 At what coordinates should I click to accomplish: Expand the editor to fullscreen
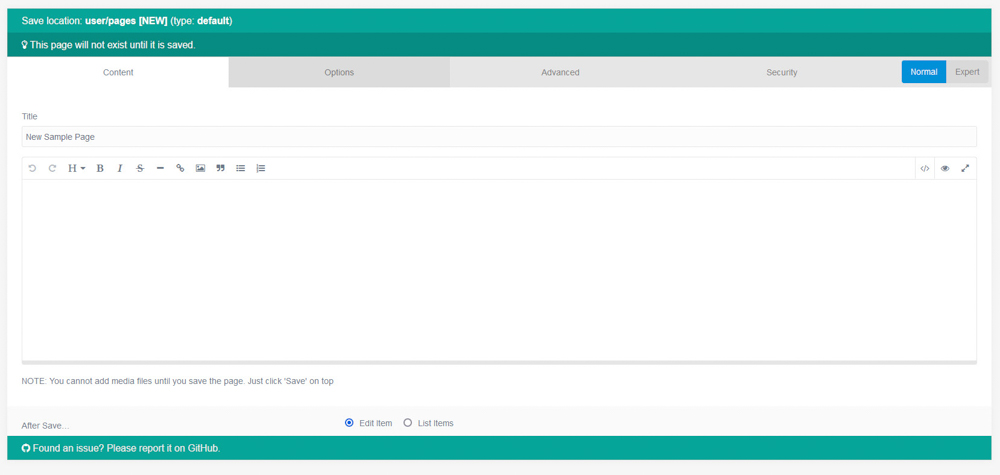click(x=965, y=168)
